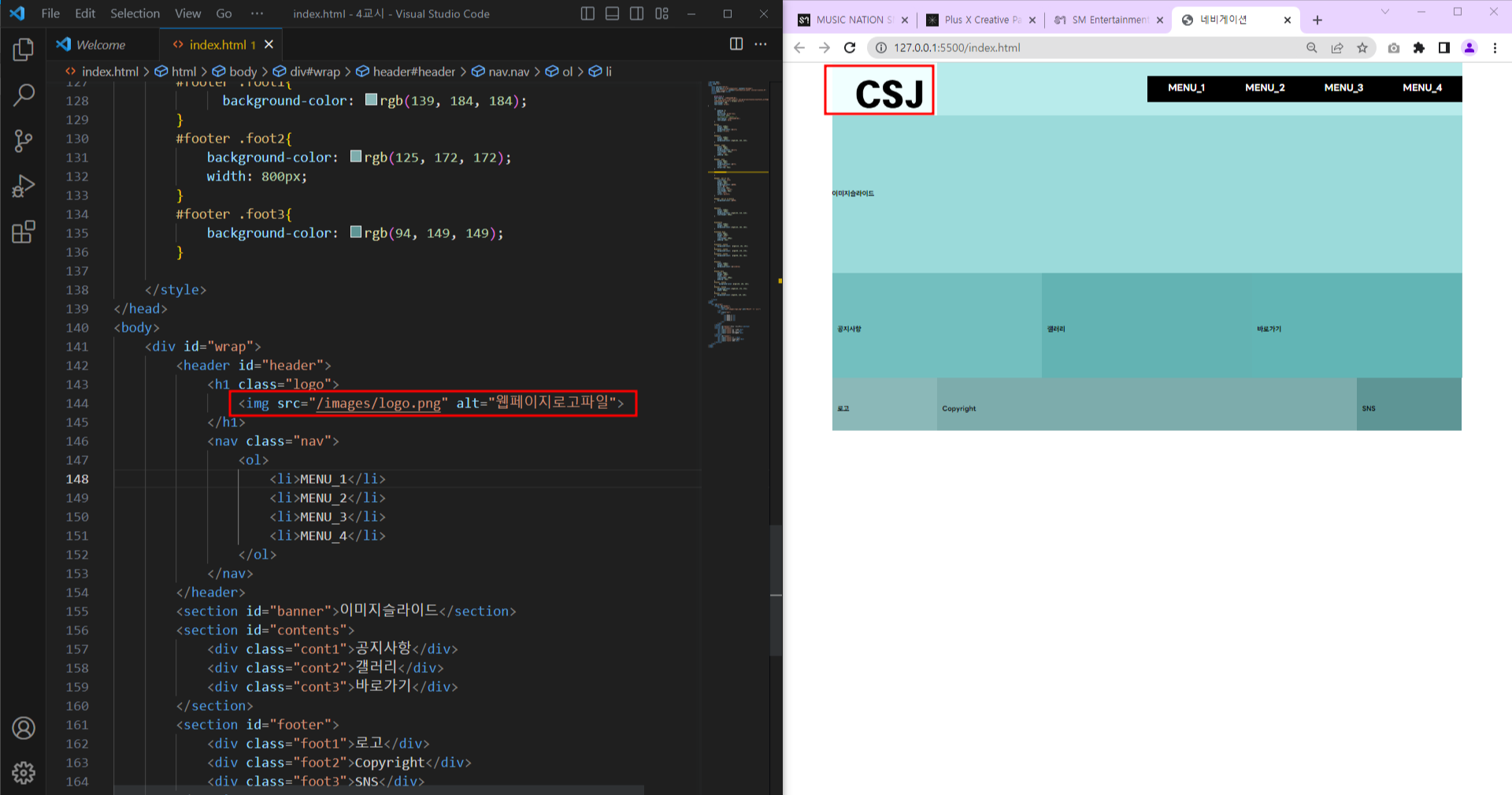This screenshot has height=795, width=1512.
Task: Click the /images/logo.png path link in code
Action: [379, 403]
